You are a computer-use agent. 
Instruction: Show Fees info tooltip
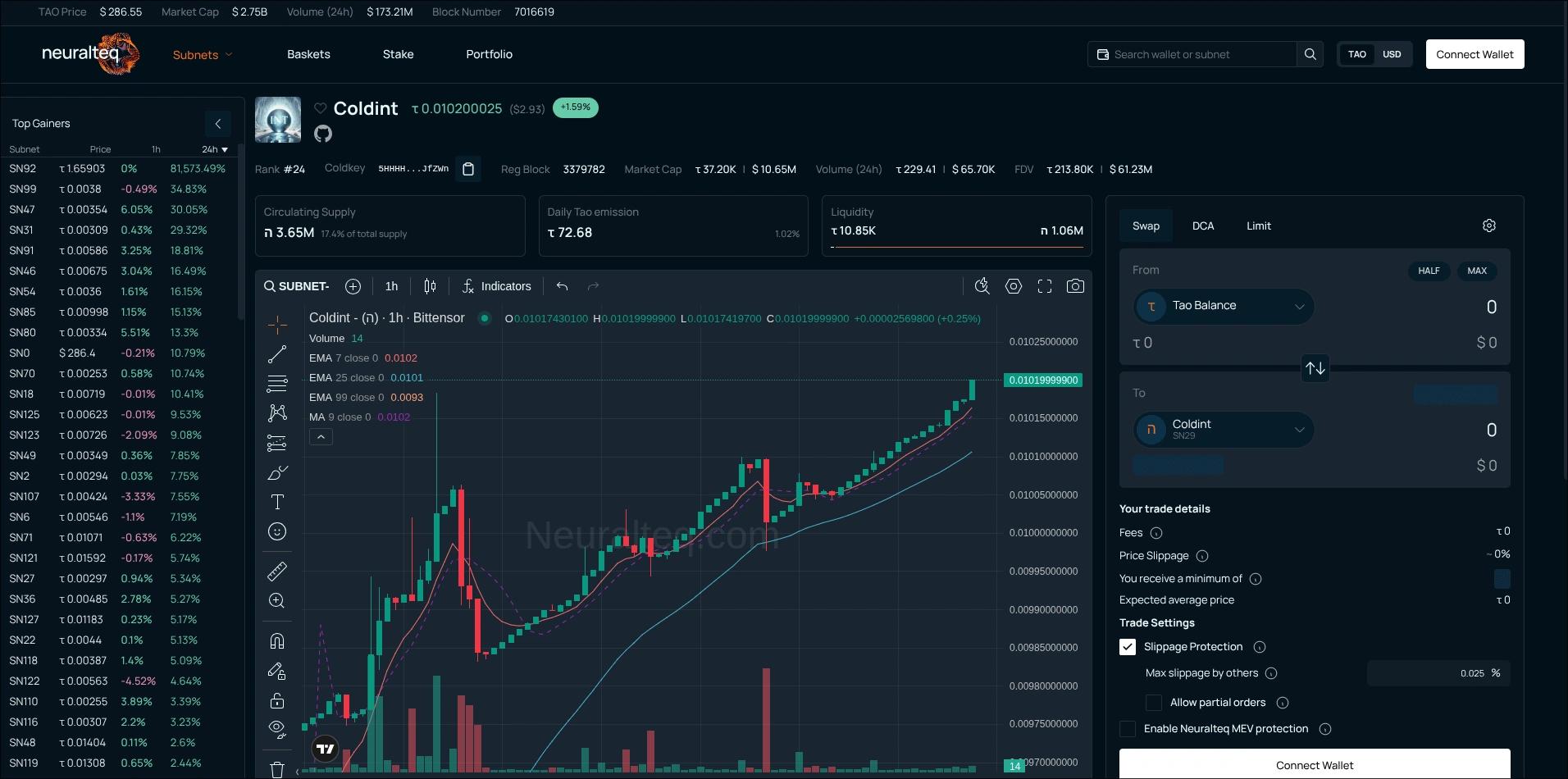tap(1156, 533)
